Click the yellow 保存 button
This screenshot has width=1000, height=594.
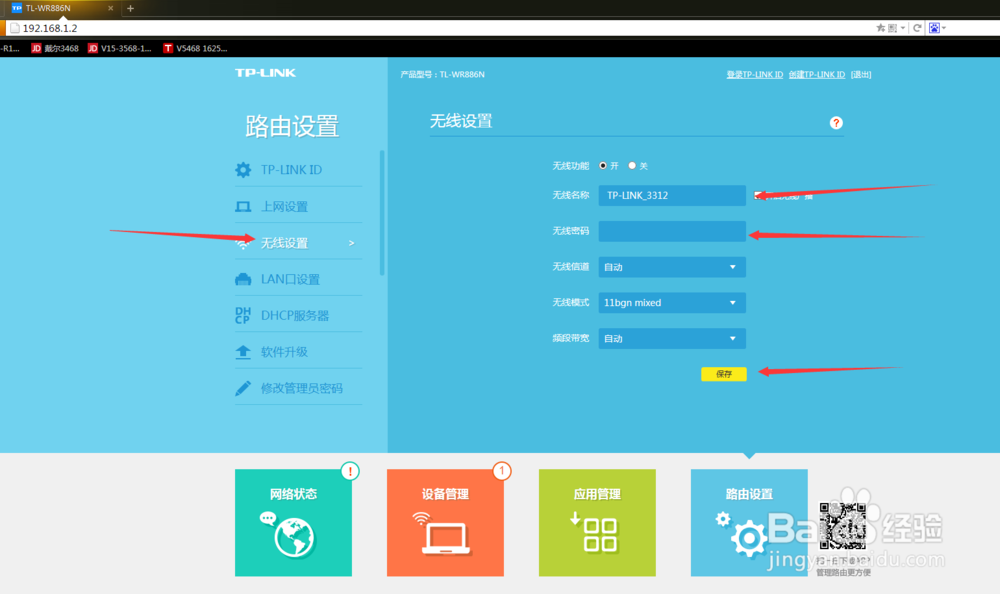(724, 374)
